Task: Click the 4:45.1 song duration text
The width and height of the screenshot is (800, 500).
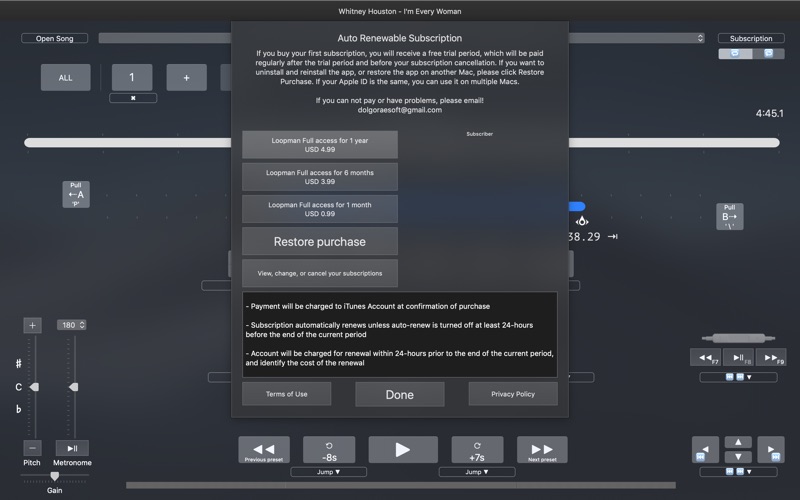Action: [x=769, y=113]
